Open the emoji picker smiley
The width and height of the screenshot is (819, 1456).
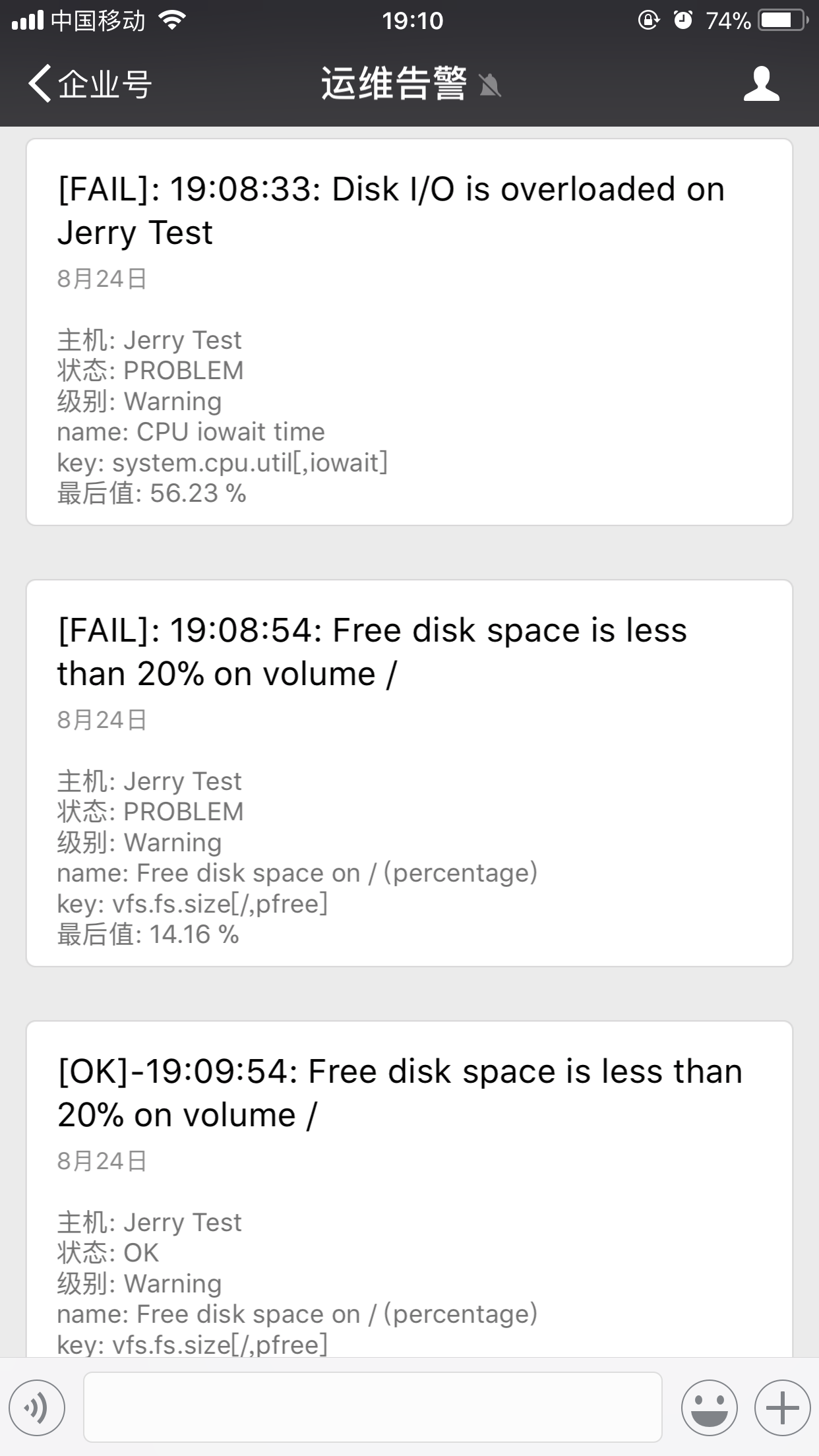[710, 1408]
